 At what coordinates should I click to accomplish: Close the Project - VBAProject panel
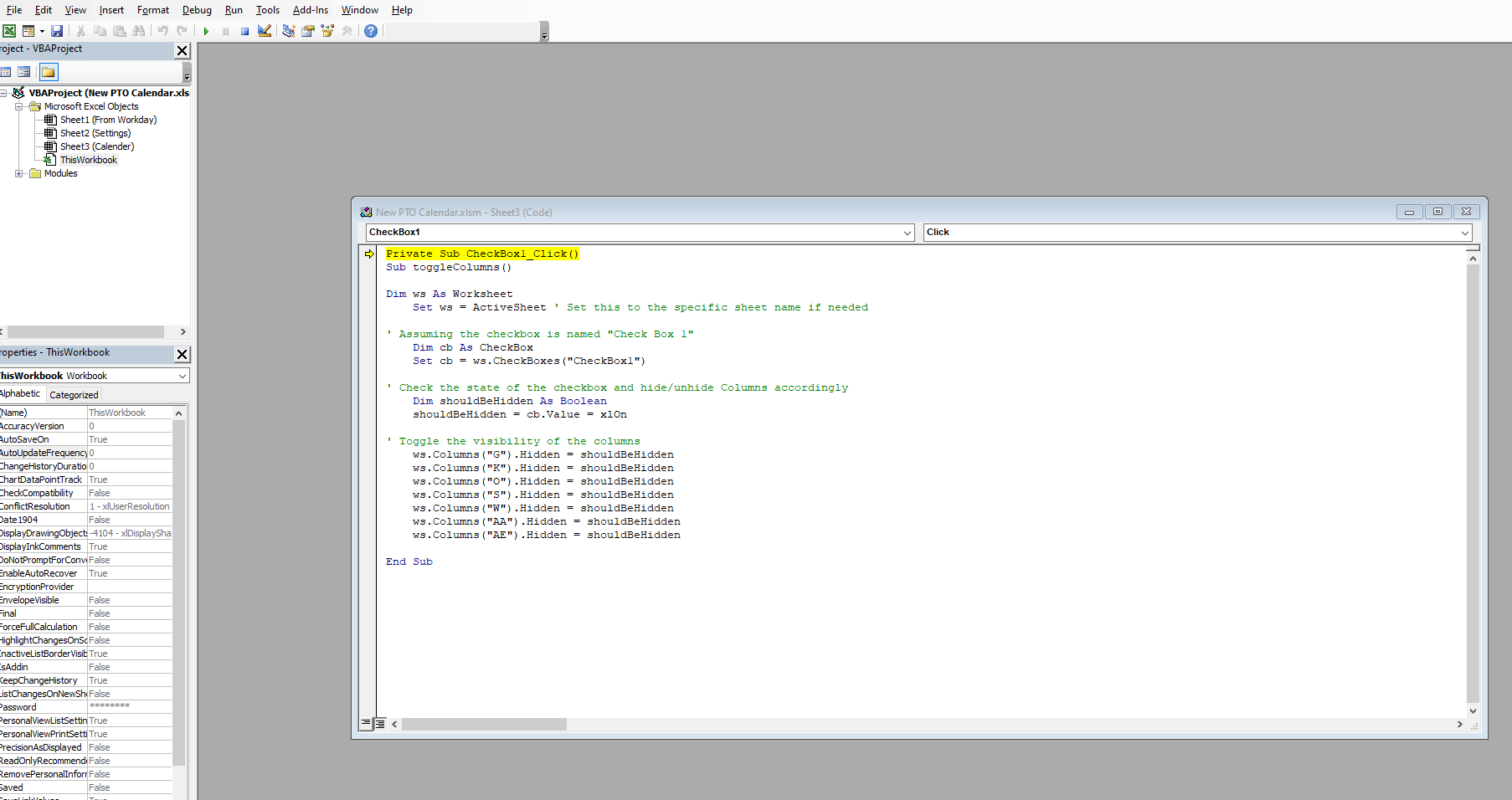182,51
